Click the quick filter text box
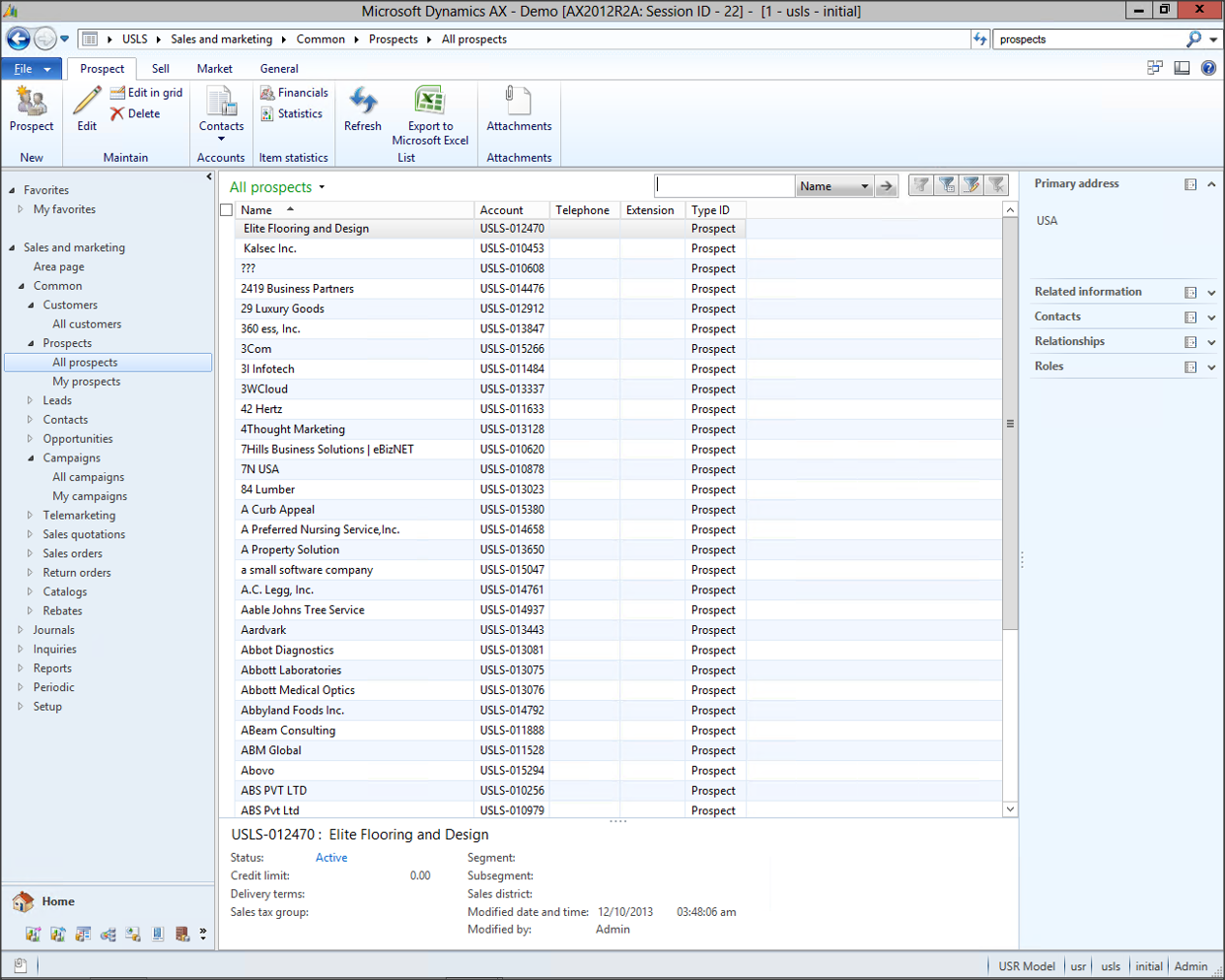The image size is (1225, 980). pos(724,185)
